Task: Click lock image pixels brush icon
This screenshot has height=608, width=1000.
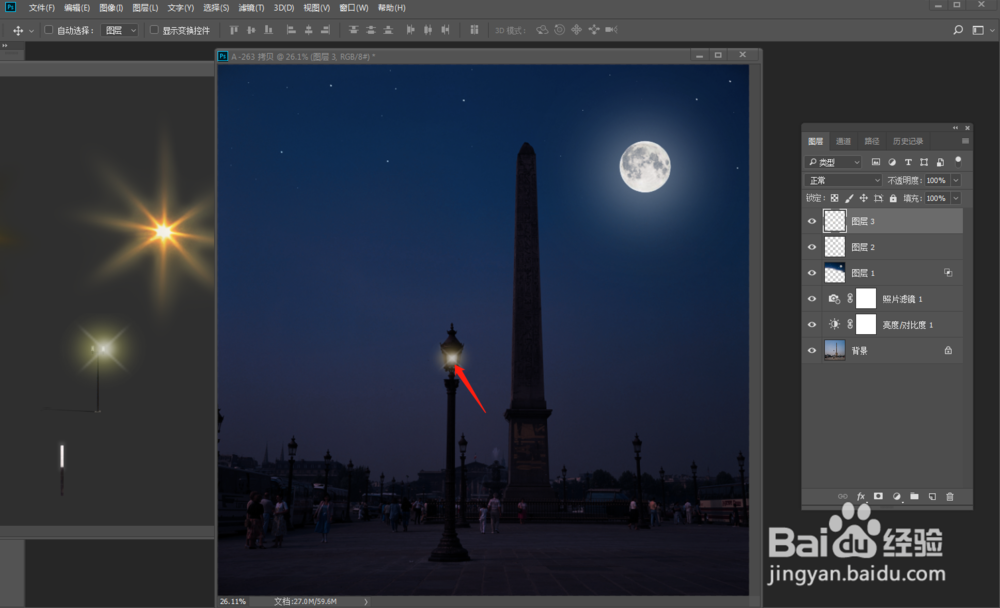Action: point(849,198)
